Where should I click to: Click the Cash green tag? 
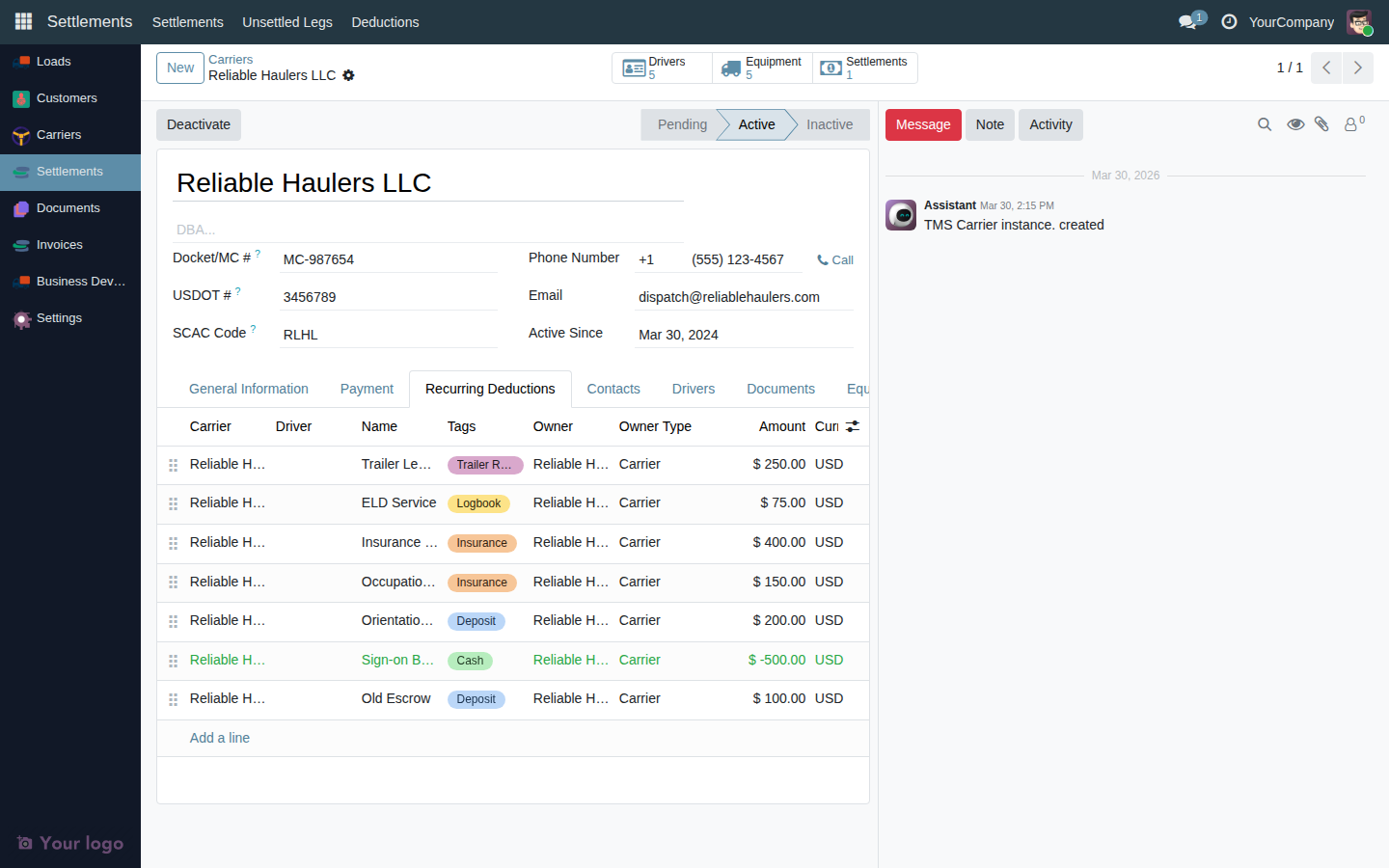tap(470, 661)
